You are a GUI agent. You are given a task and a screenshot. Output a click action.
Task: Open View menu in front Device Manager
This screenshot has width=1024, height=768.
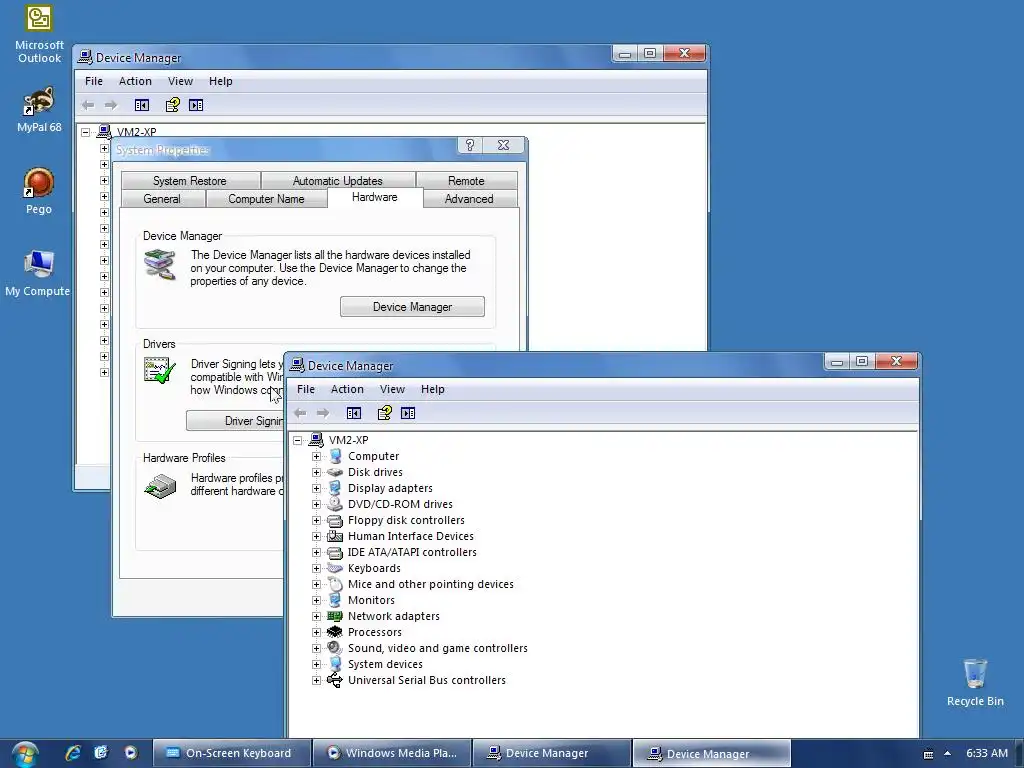[392, 389]
